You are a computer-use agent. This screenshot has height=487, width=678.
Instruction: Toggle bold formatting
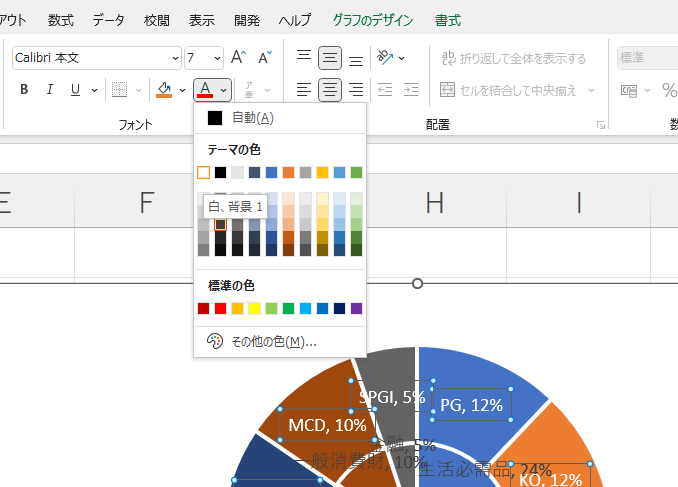[x=24, y=90]
